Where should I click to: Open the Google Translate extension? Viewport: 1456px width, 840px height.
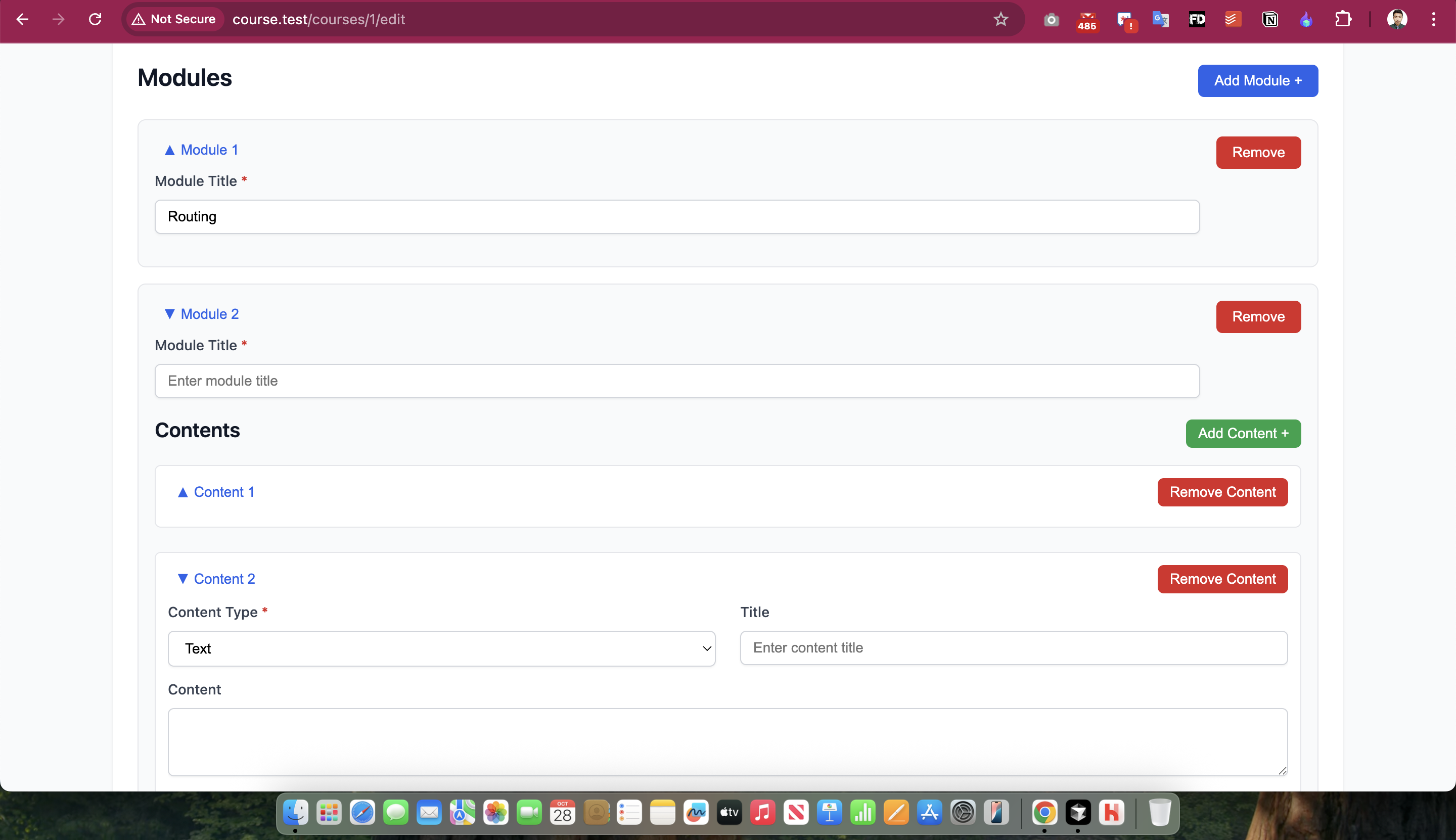click(1161, 19)
